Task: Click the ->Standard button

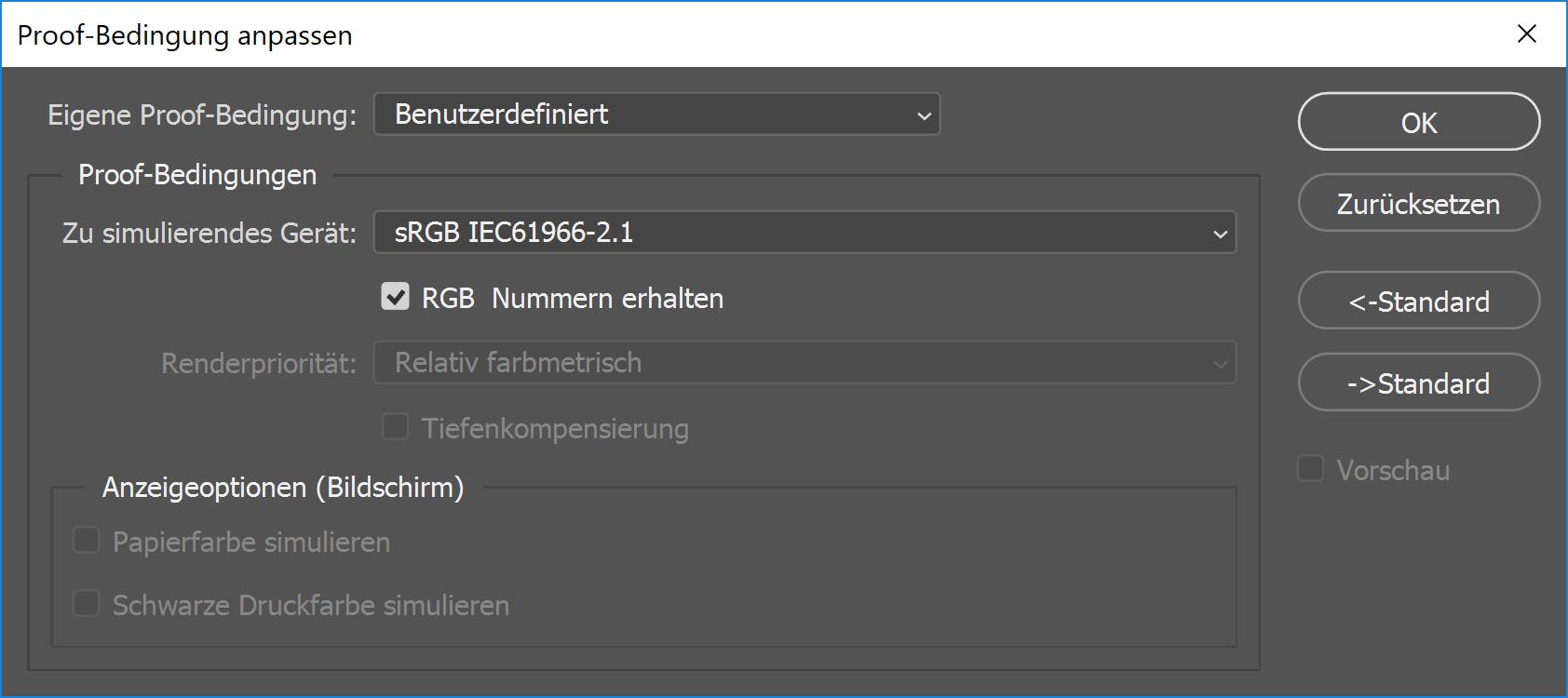Action: [1419, 383]
